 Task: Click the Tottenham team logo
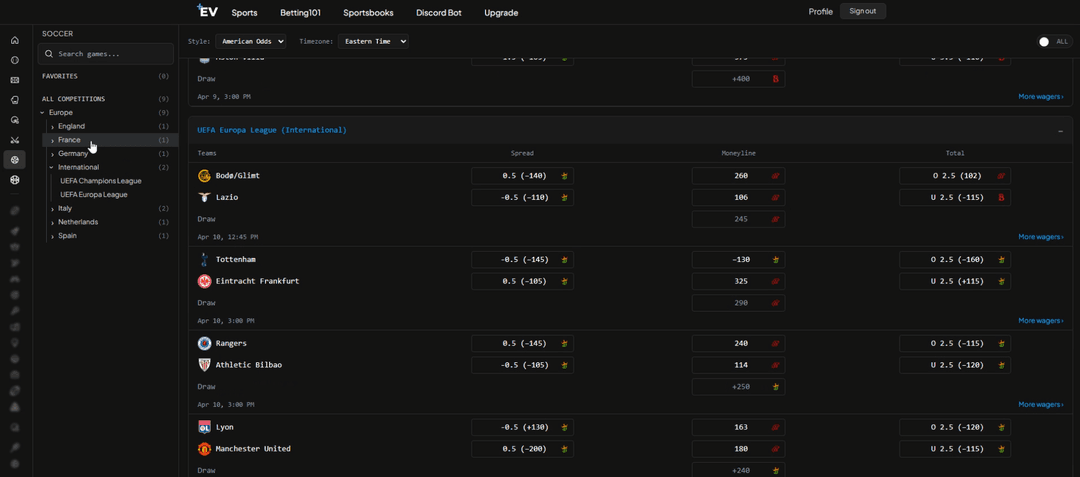[x=205, y=259]
